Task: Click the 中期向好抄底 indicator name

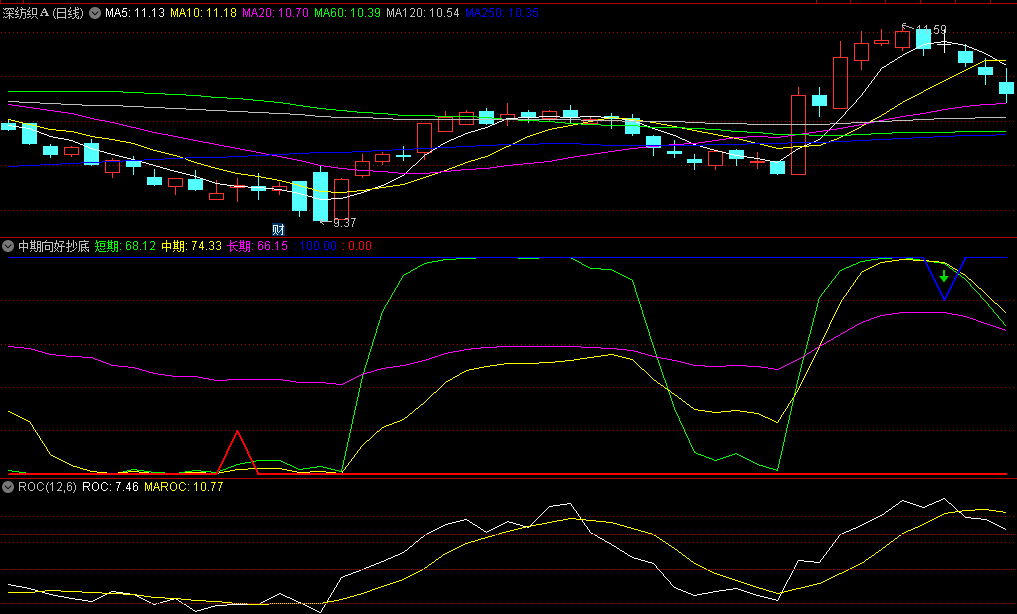Action: (x=54, y=246)
